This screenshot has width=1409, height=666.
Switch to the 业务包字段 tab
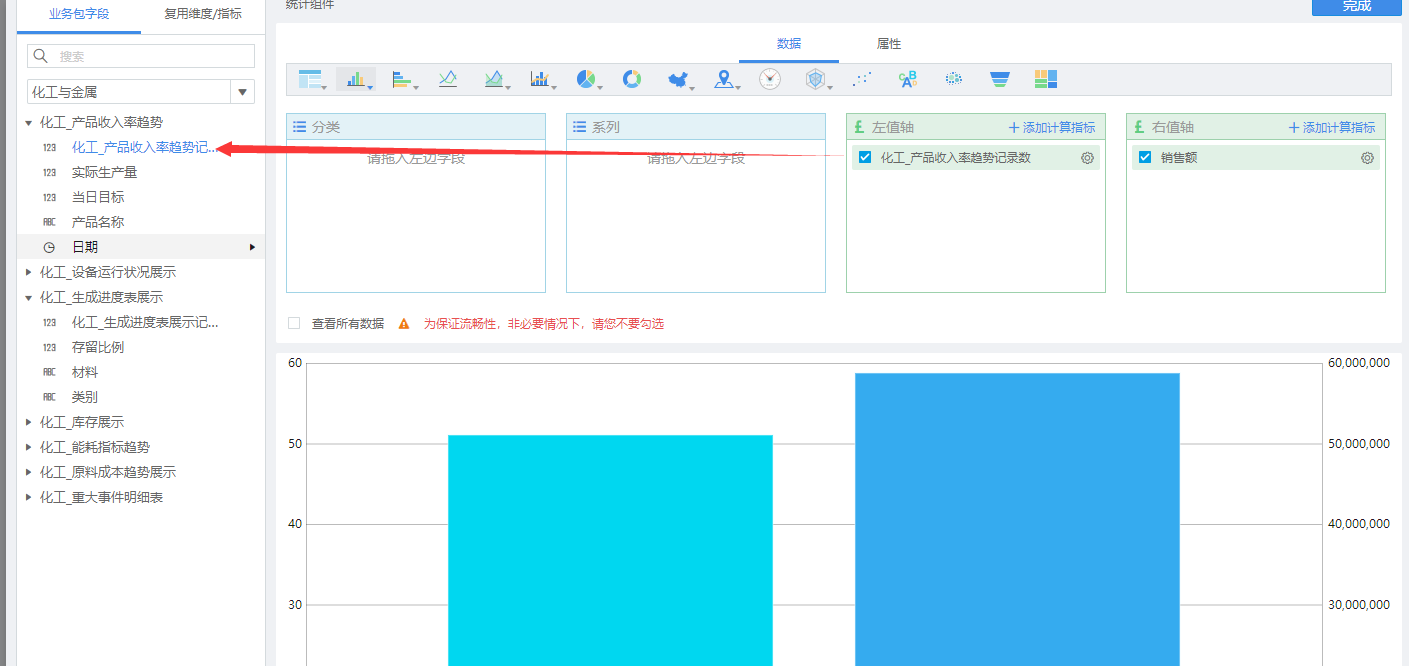pyautogui.click(x=79, y=14)
